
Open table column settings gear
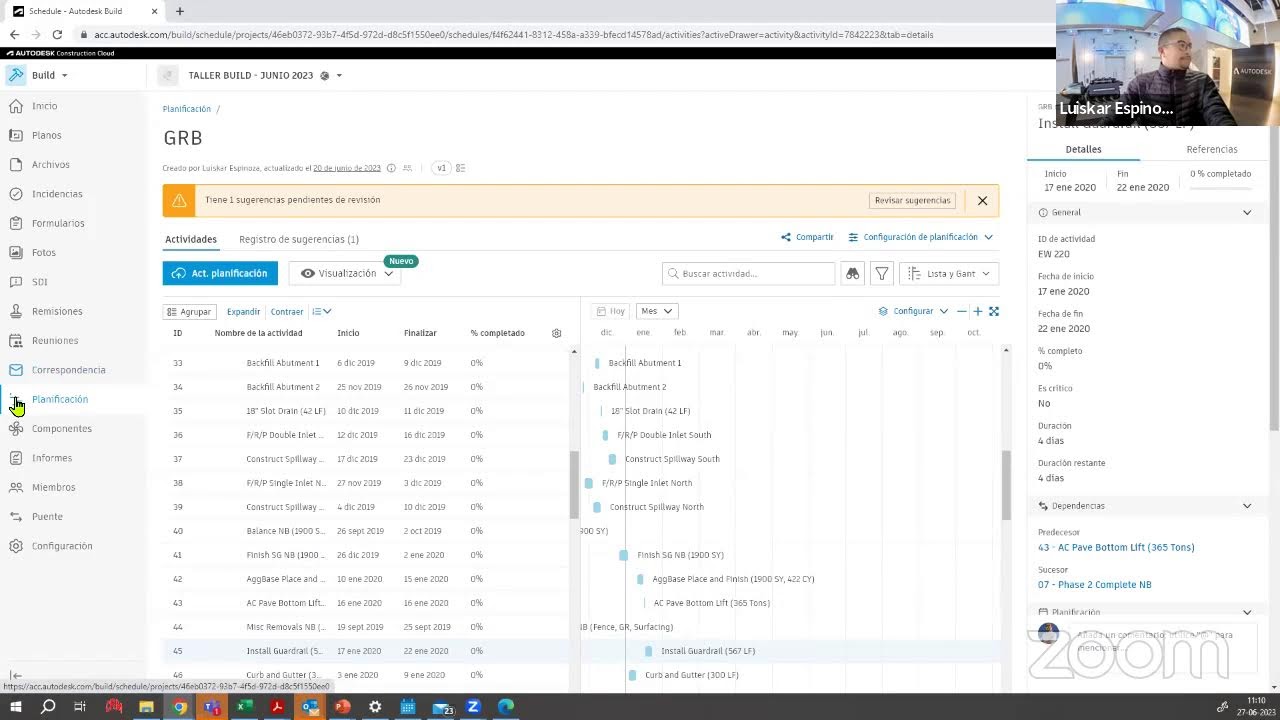tap(557, 333)
